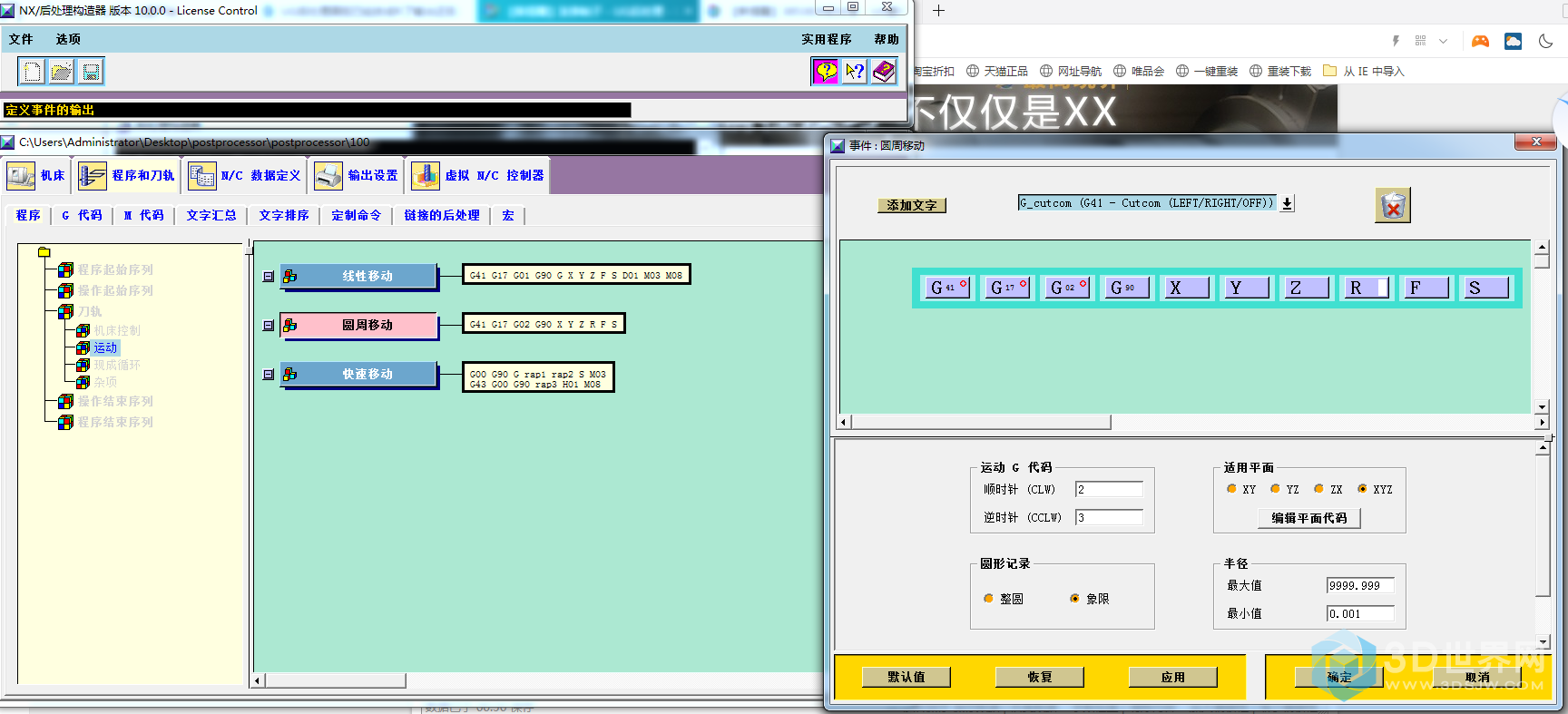Viewport: 1568px width, 714px height.
Task: Open the G_cutcom word dropdown arrow
Action: 1287,204
